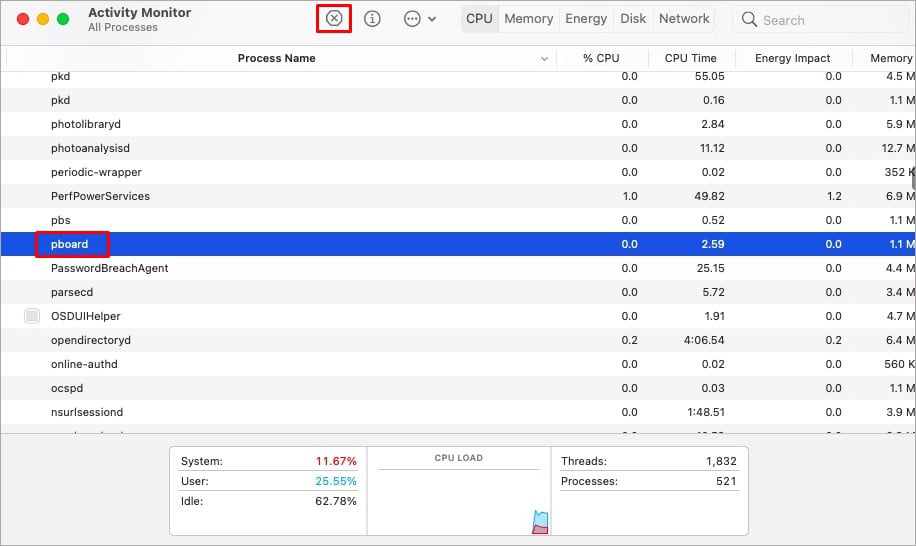This screenshot has width=916, height=546.
Task: Sort by Memory column header
Action: (891, 58)
